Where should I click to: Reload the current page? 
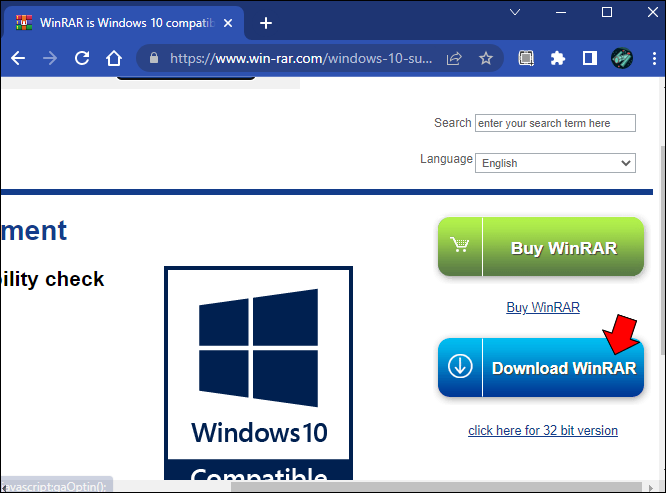point(82,58)
